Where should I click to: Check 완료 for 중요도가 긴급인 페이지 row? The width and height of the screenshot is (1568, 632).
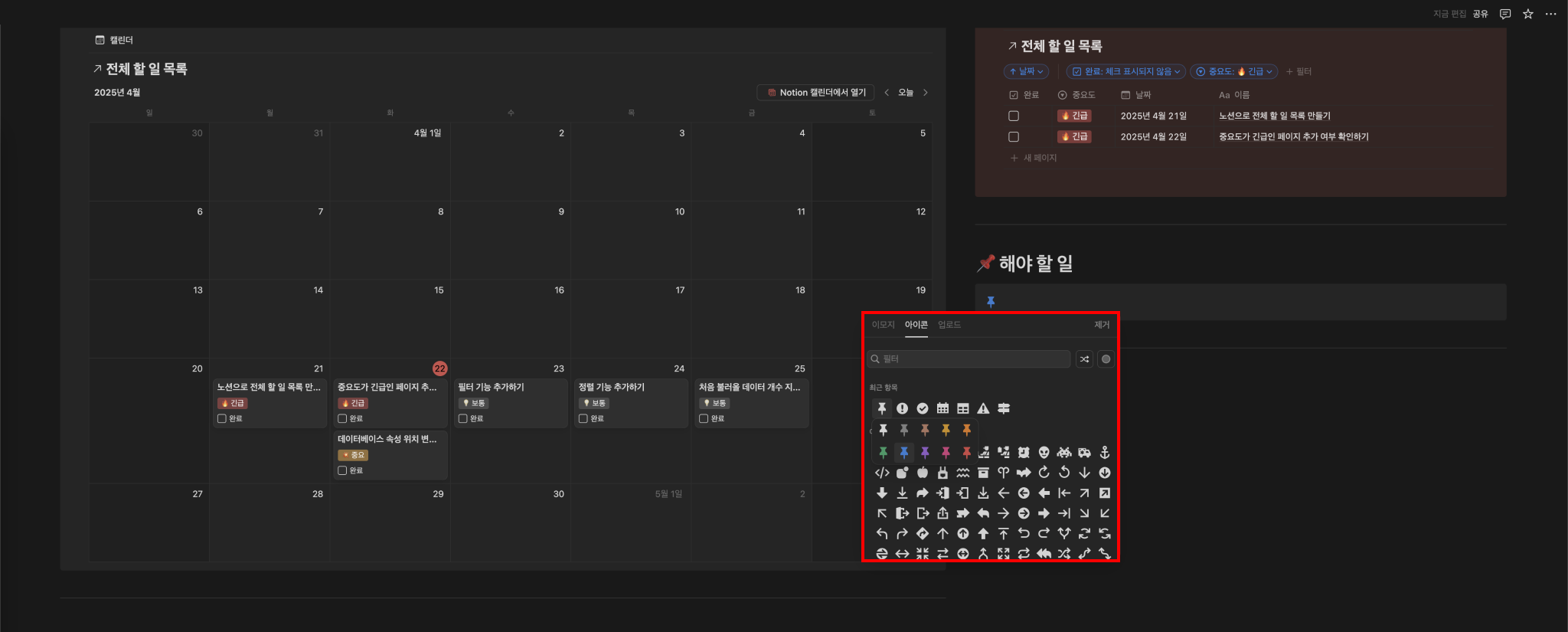1014,136
